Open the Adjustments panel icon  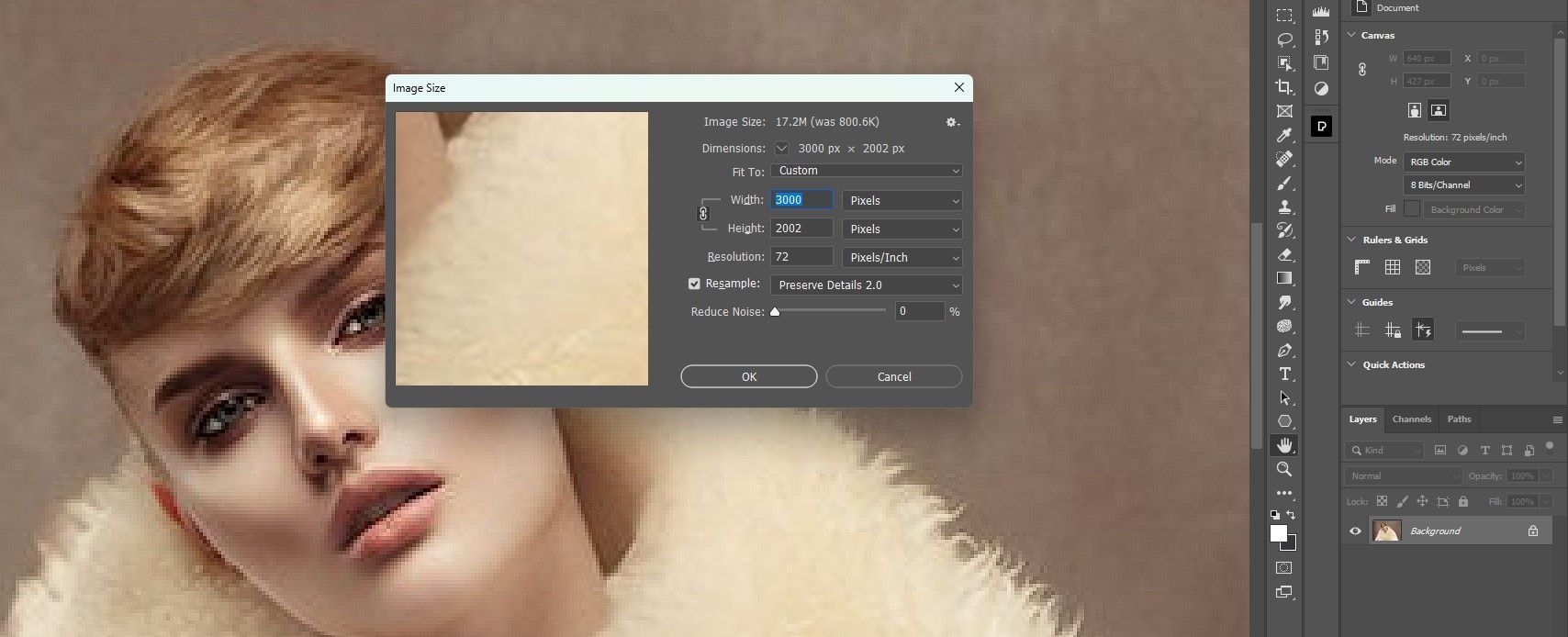click(1321, 88)
